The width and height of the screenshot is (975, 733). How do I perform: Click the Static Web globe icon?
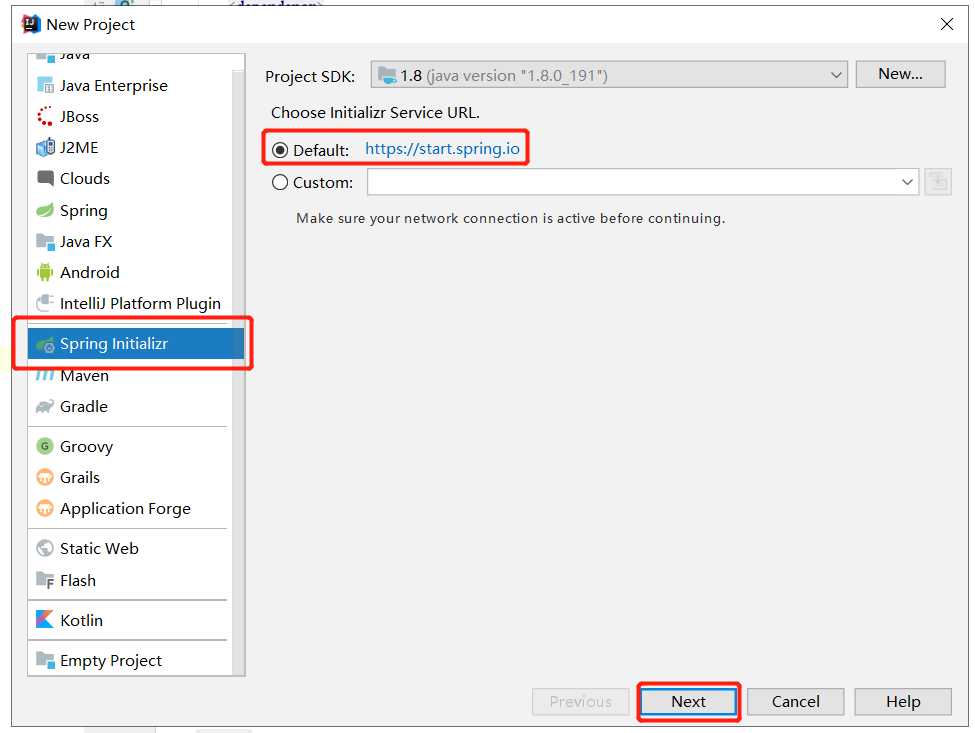[x=45, y=548]
